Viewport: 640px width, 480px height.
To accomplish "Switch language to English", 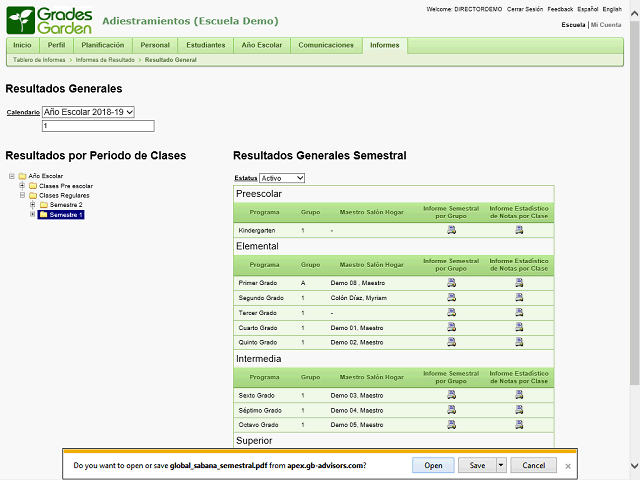I will tap(612, 9).
